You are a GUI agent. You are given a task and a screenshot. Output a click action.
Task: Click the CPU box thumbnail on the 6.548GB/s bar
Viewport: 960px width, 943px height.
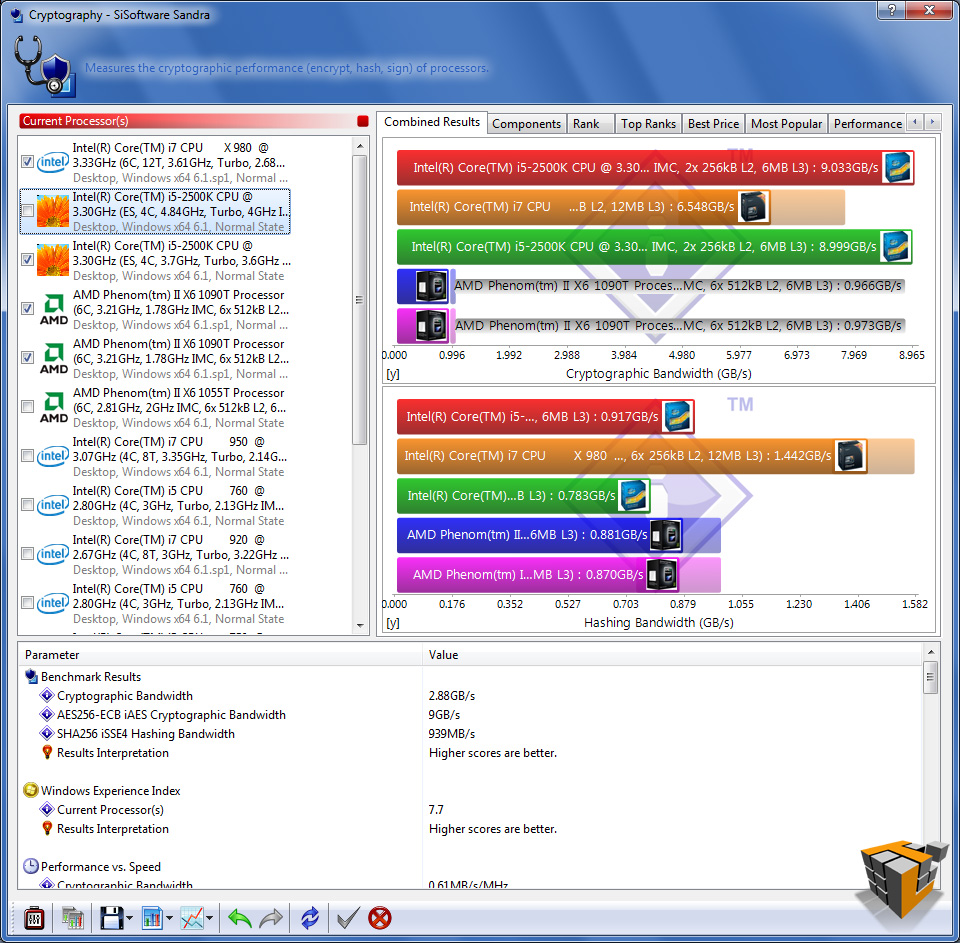[x=754, y=207]
